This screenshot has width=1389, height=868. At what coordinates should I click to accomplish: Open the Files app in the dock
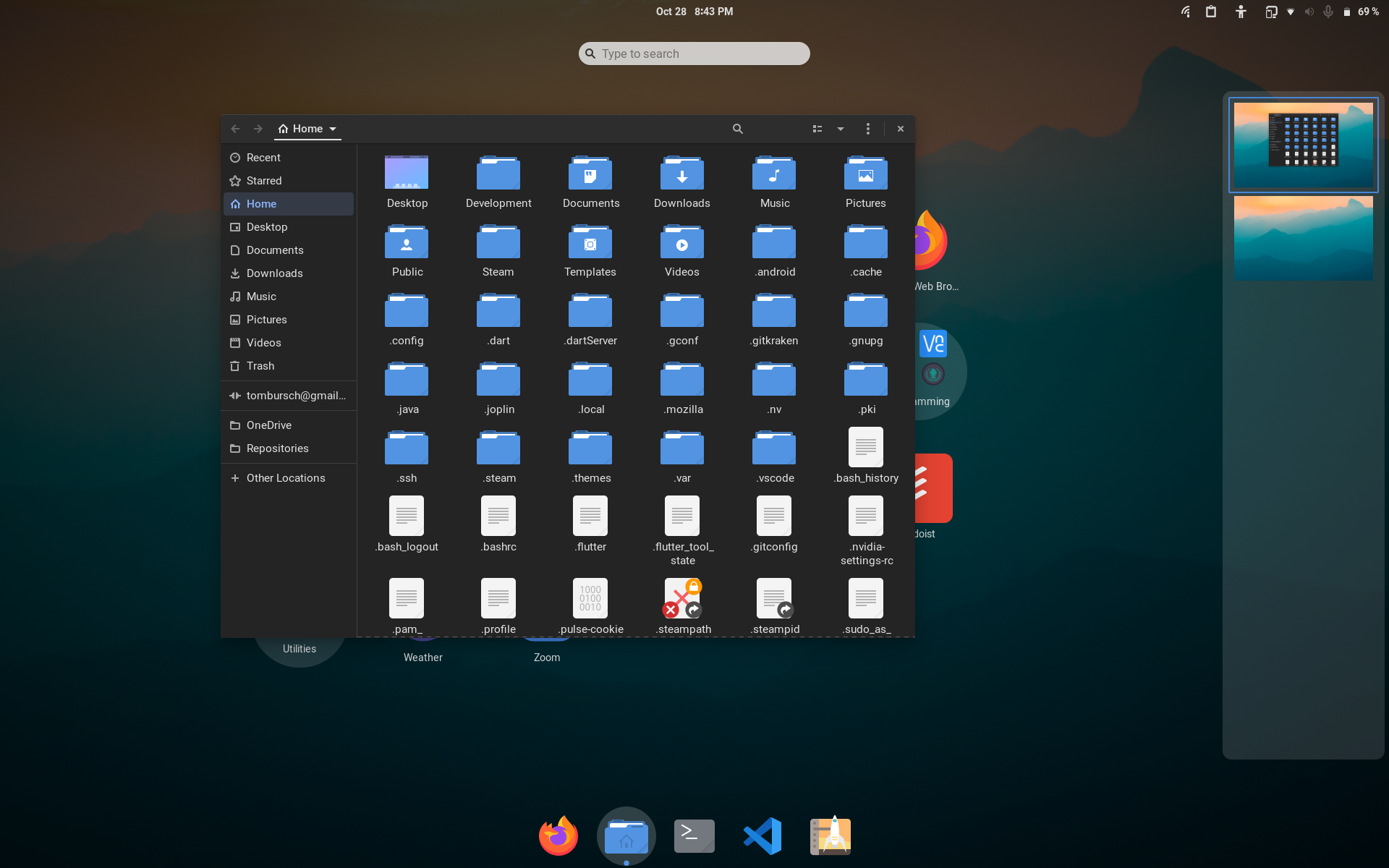click(626, 836)
